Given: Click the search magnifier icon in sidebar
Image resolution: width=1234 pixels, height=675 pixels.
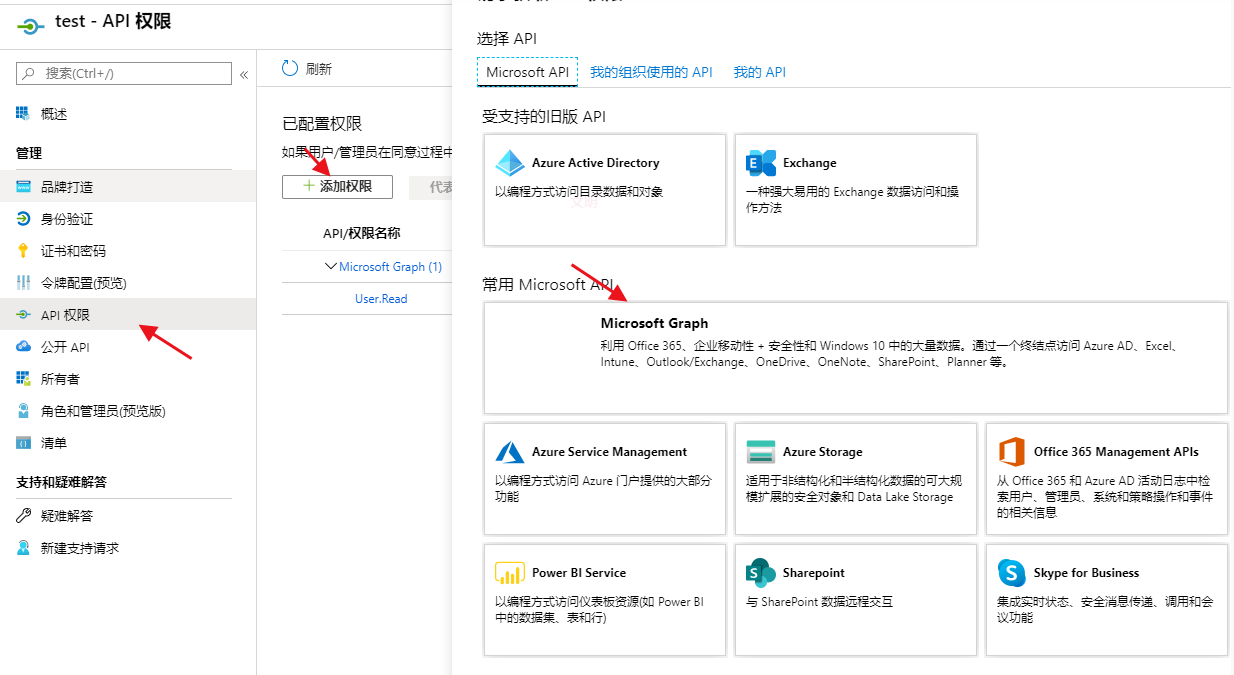Looking at the screenshot, I should 28,73.
